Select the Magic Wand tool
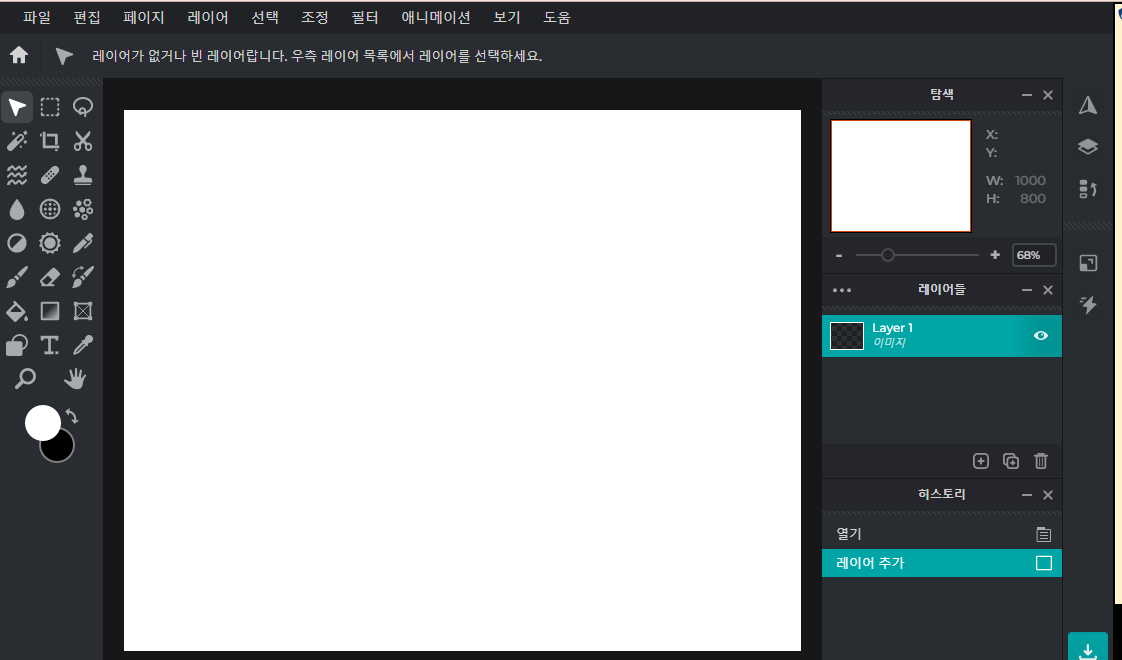1122x660 pixels. pyautogui.click(x=16, y=141)
